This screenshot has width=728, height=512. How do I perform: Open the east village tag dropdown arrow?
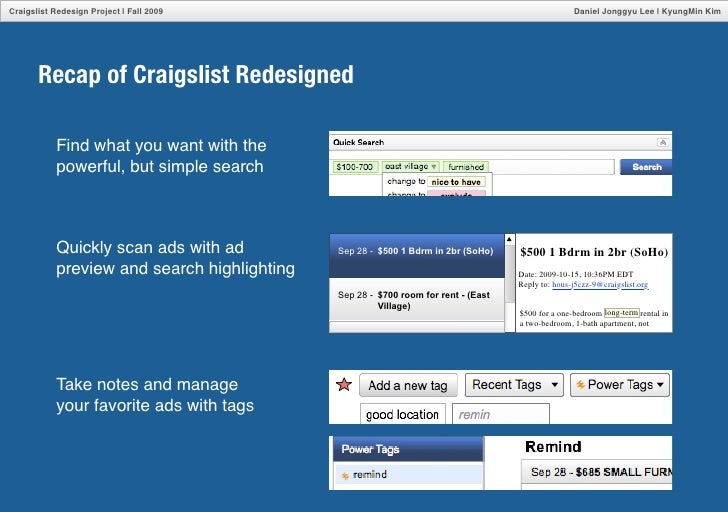click(434, 167)
